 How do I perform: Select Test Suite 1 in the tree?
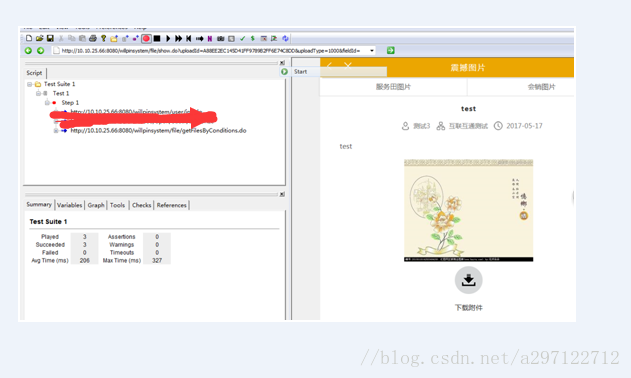click(60, 84)
